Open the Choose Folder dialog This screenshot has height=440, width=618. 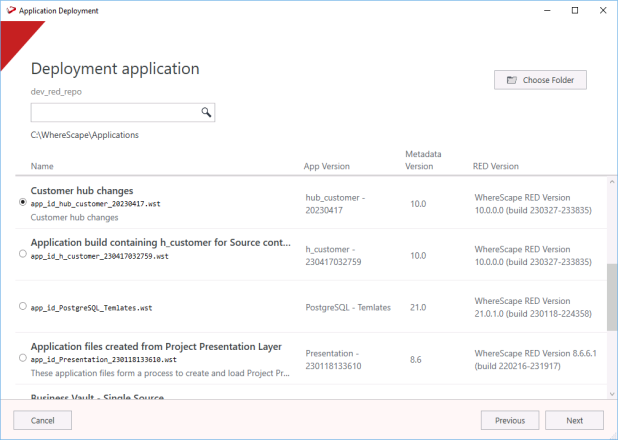(540, 80)
